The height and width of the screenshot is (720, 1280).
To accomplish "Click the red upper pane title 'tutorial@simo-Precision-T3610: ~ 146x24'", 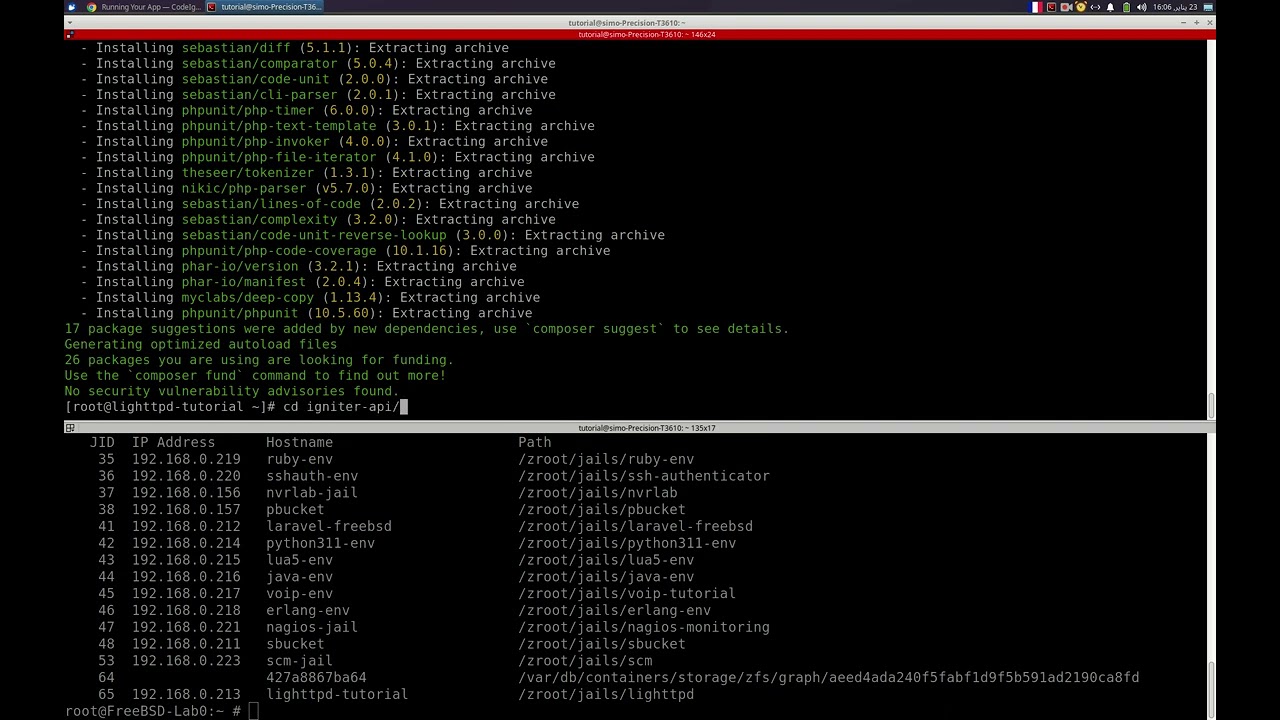I will click(647, 34).
